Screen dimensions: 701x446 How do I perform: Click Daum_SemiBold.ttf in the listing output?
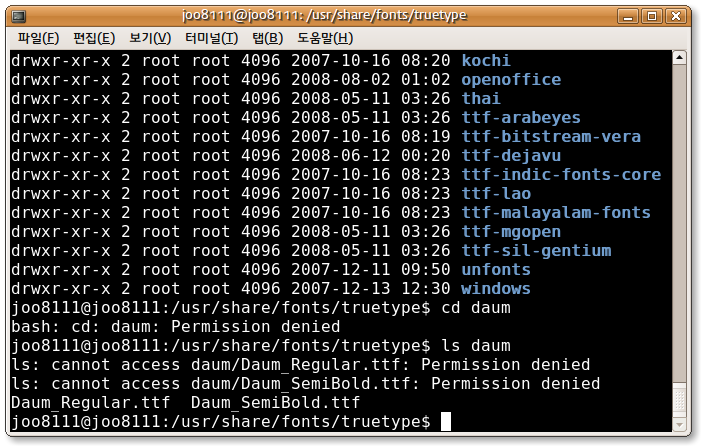[x=275, y=403]
